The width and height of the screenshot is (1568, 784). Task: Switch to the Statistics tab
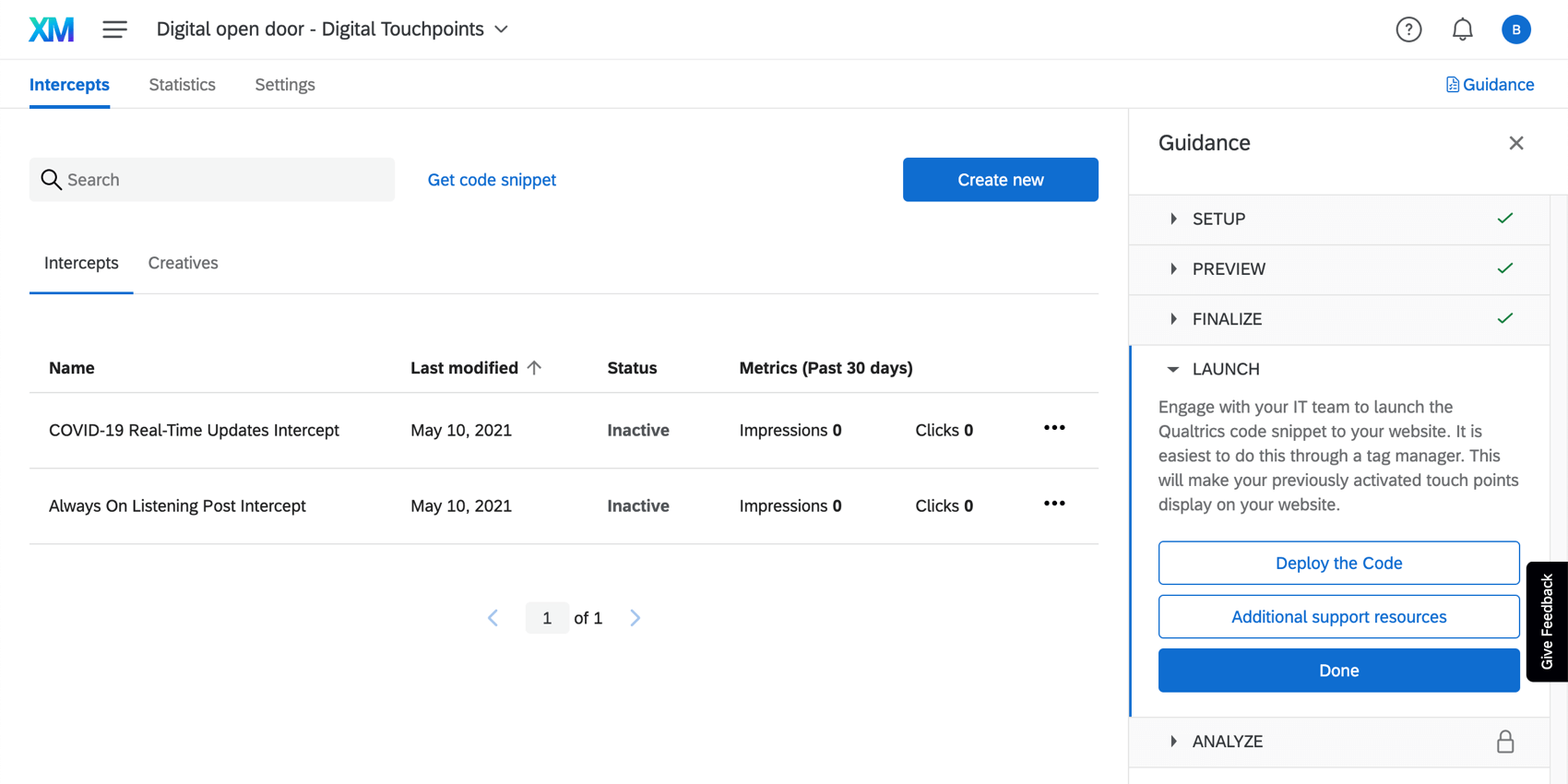(182, 85)
